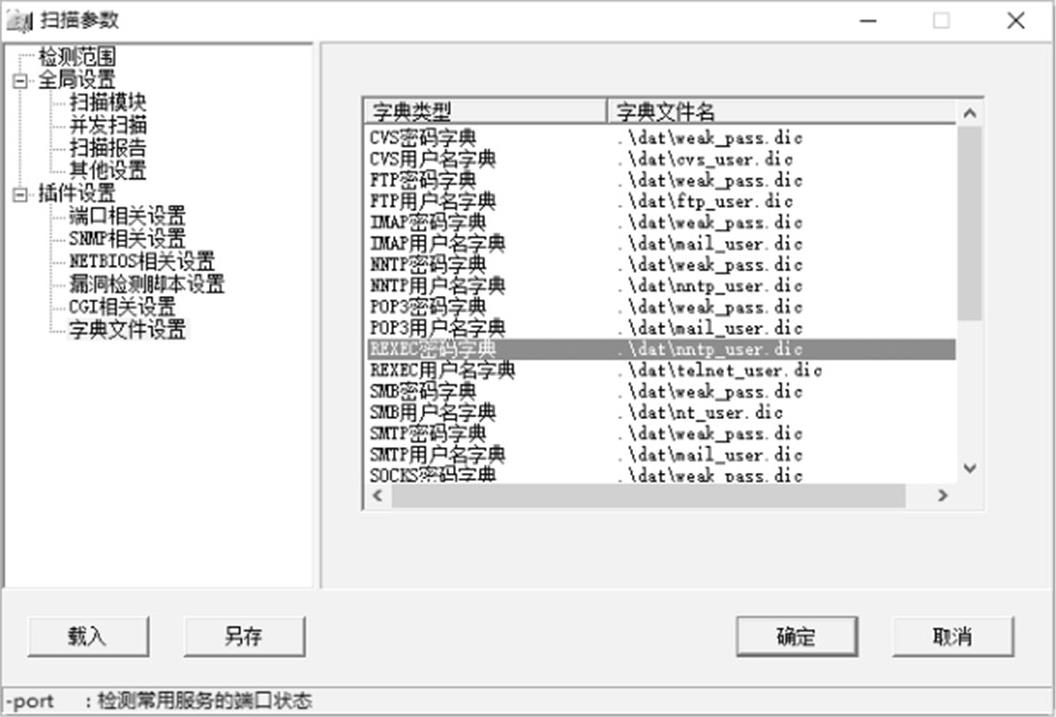
Task: Select 全局设置 tree item
Action: point(77,79)
